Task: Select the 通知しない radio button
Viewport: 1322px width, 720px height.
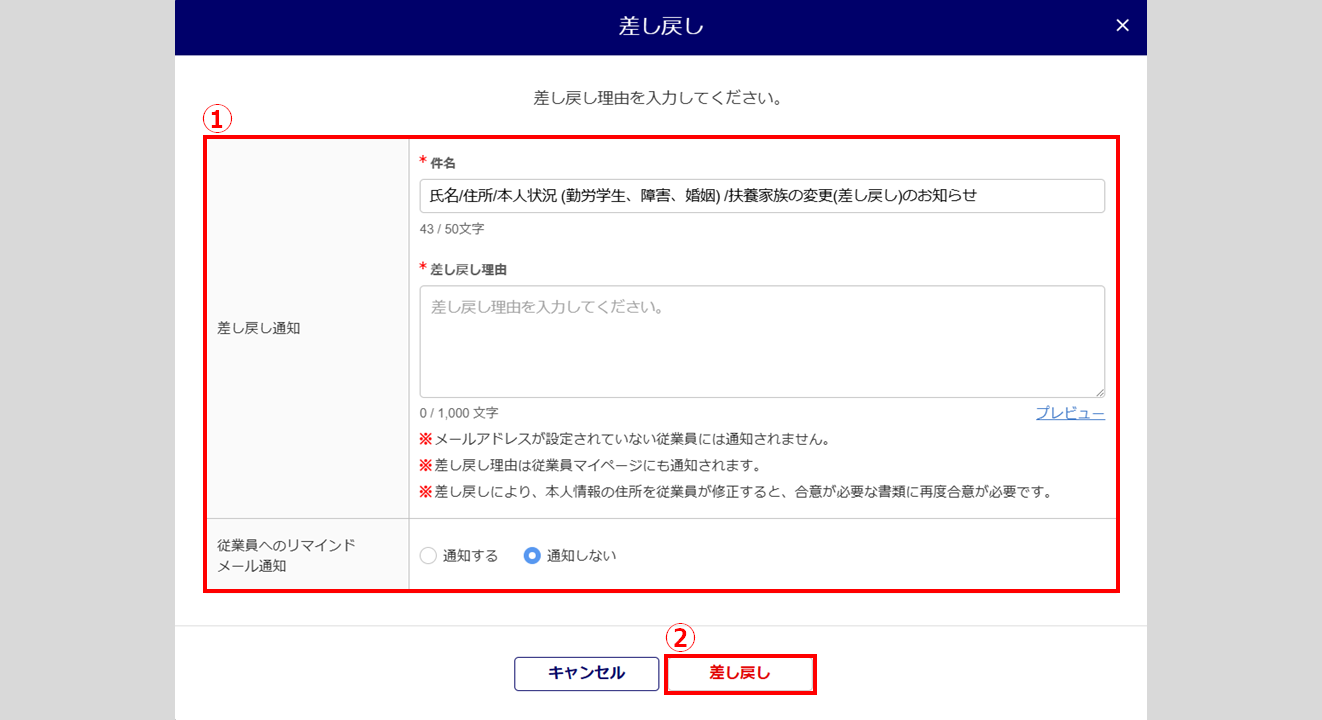Action: 533,556
